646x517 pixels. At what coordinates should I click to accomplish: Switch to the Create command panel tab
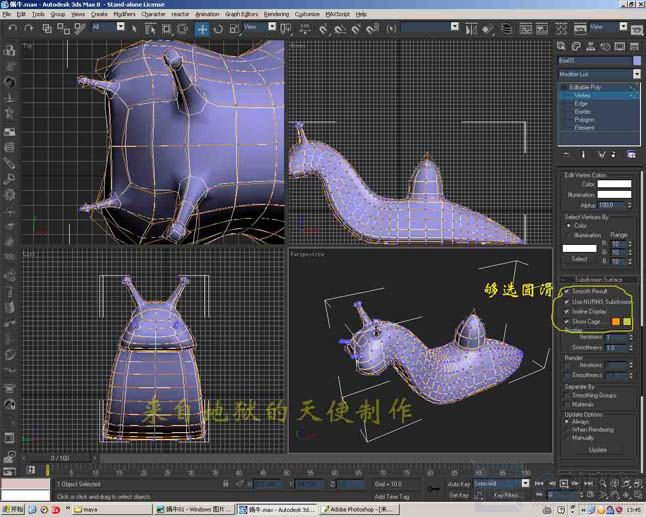point(561,46)
